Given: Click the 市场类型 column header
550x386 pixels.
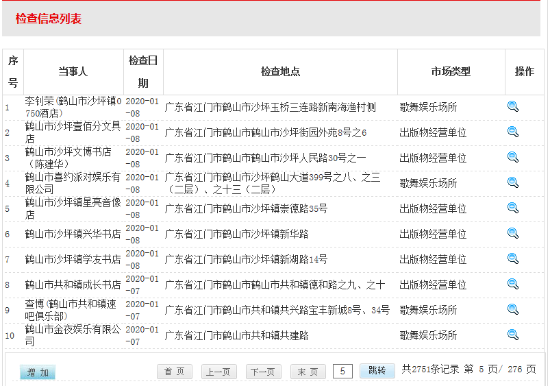Looking at the screenshot, I should [x=451, y=72].
